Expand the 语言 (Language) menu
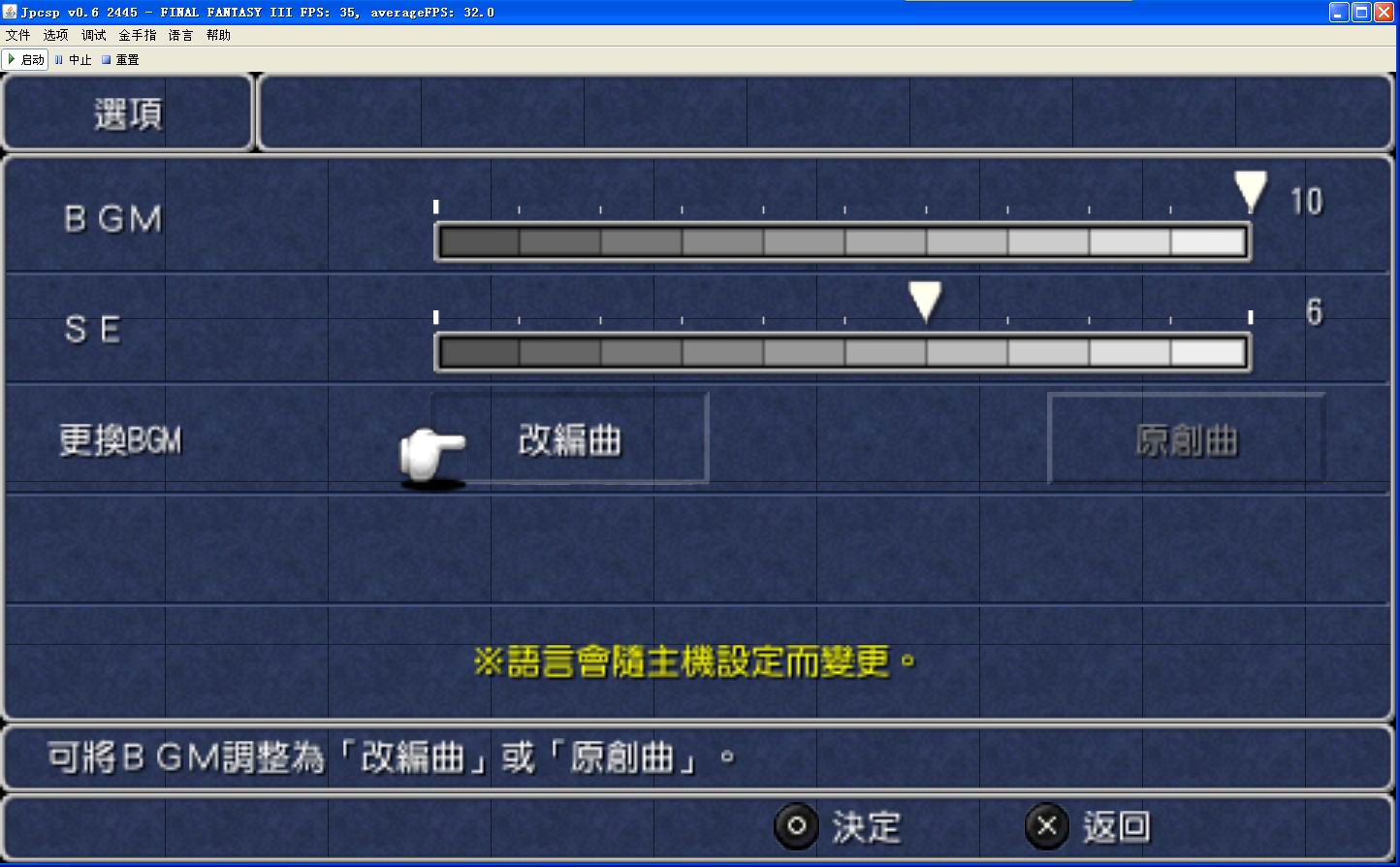 point(180,35)
